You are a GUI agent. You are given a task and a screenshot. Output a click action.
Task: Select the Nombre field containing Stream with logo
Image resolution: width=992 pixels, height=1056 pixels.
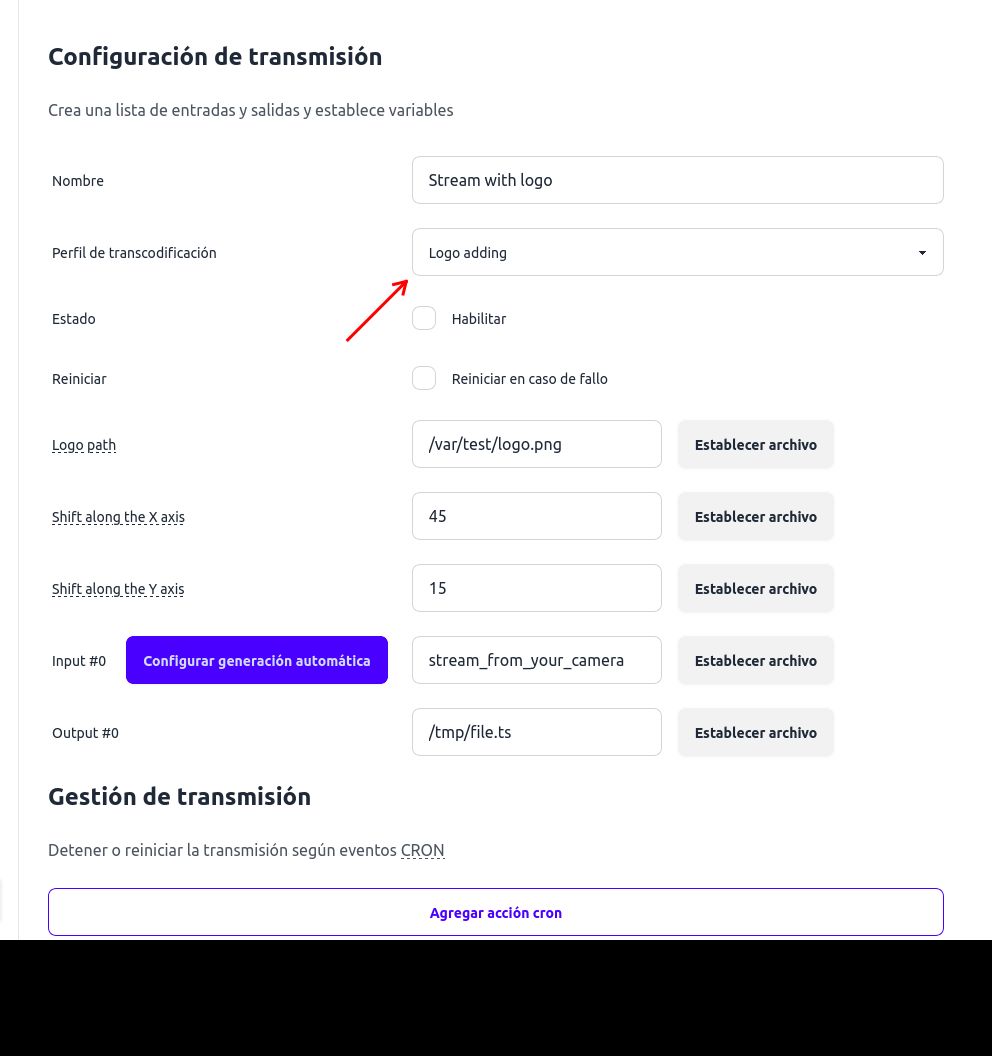[677, 180]
